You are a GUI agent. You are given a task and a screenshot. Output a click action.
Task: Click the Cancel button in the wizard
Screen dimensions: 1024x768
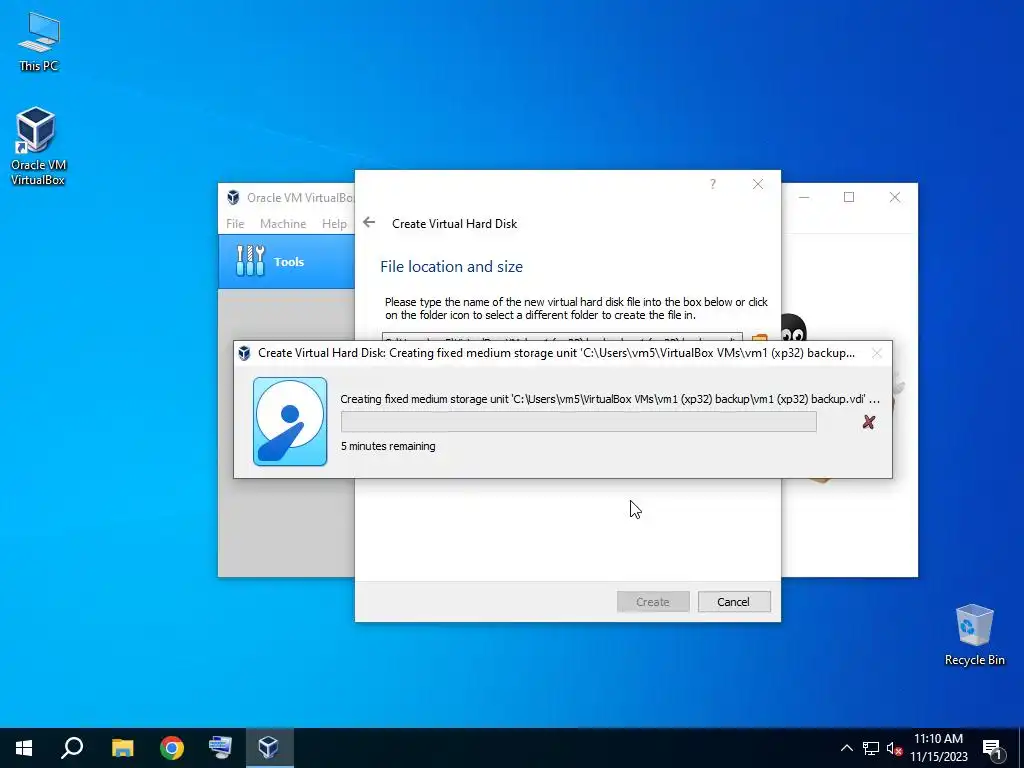coord(734,601)
